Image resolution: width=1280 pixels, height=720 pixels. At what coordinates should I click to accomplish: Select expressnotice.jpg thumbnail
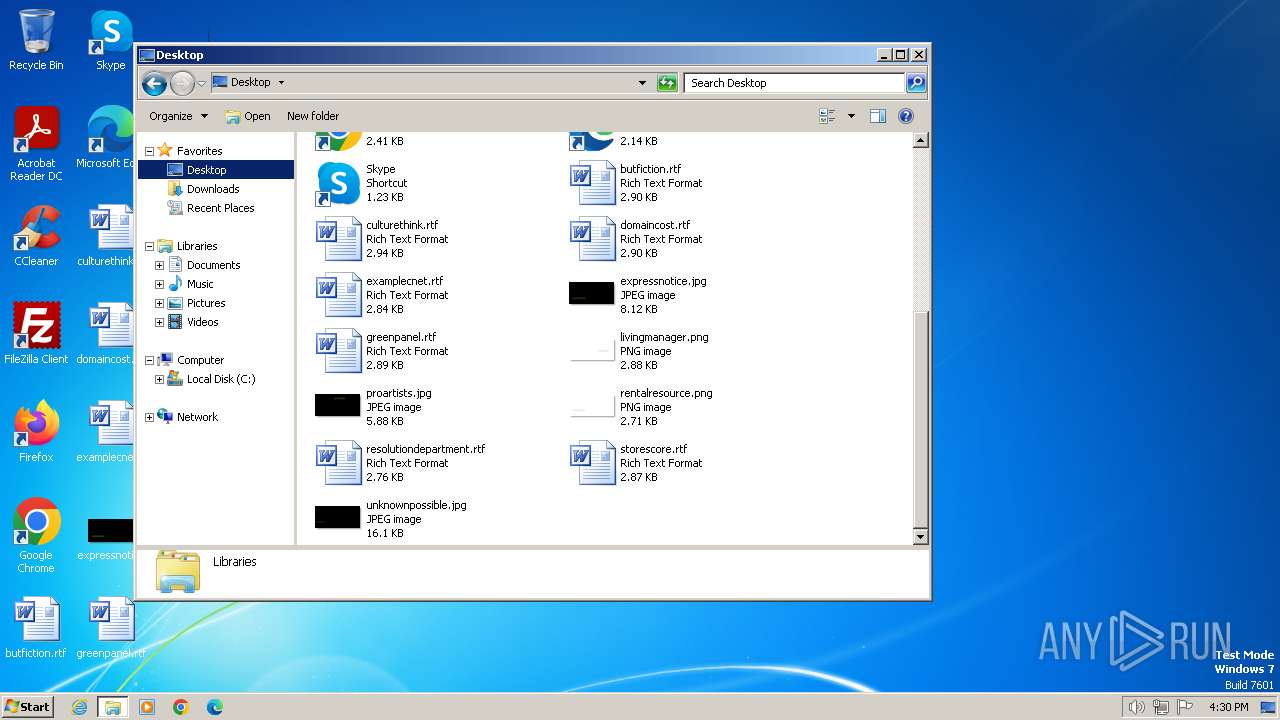point(592,293)
